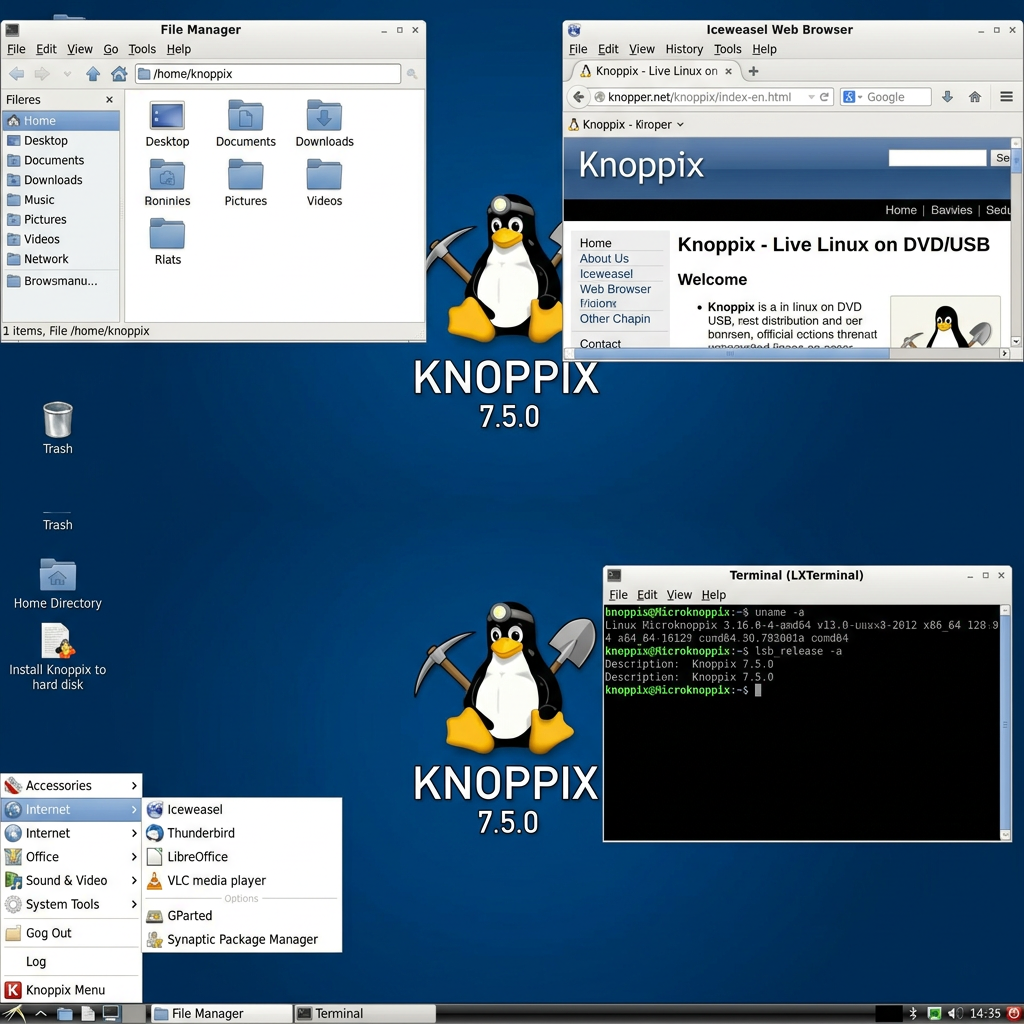Open the File Manager history dropdown arrow
Viewport: 1024px width, 1024px height.
pyautogui.click(x=67, y=74)
